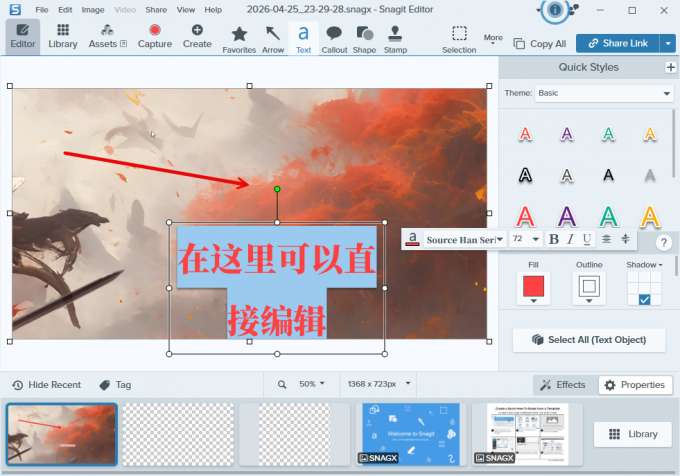Screen dimensions: 680x476
Task: Click the red Capture button
Action: click(155, 36)
